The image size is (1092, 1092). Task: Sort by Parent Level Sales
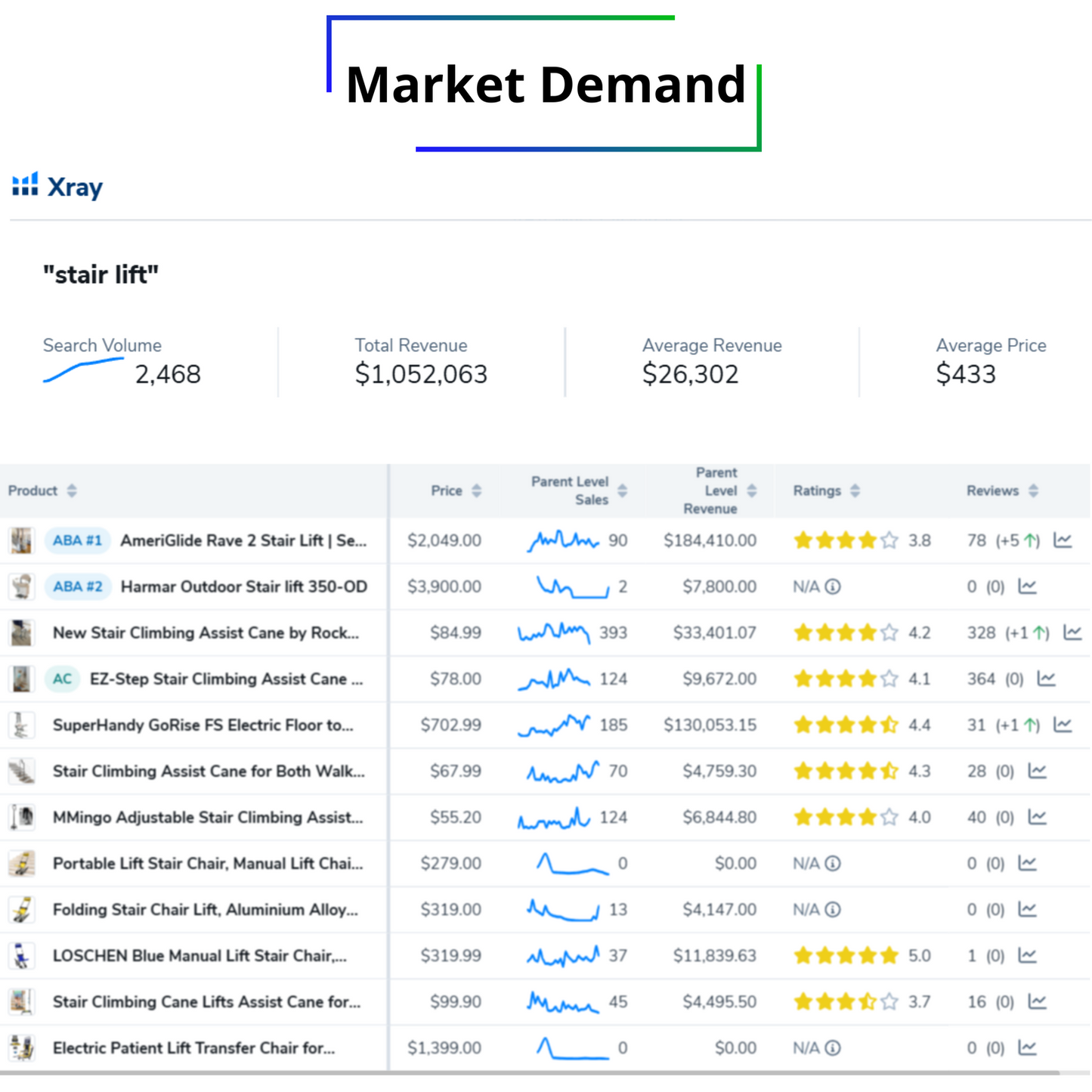(x=622, y=490)
